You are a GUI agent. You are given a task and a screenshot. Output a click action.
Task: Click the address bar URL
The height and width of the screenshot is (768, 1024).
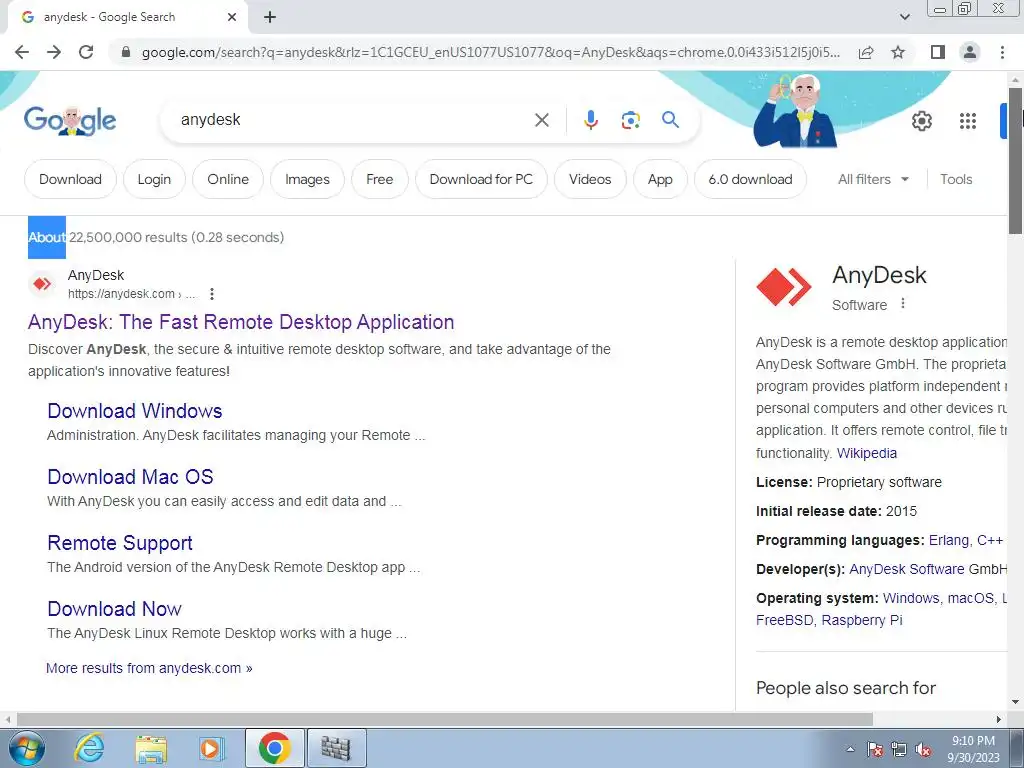(491, 52)
